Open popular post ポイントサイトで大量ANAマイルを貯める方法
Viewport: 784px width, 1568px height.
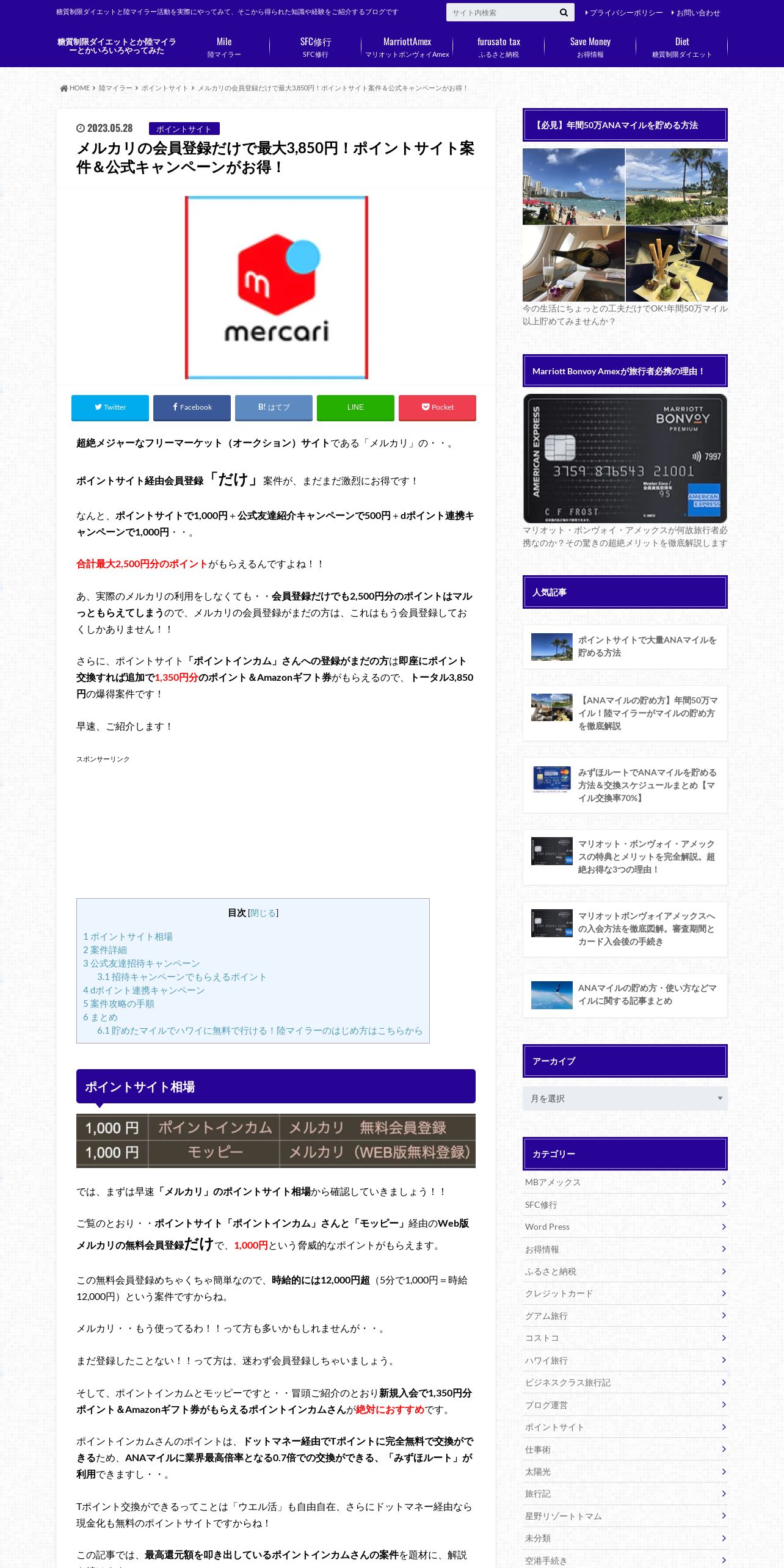click(x=625, y=647)
